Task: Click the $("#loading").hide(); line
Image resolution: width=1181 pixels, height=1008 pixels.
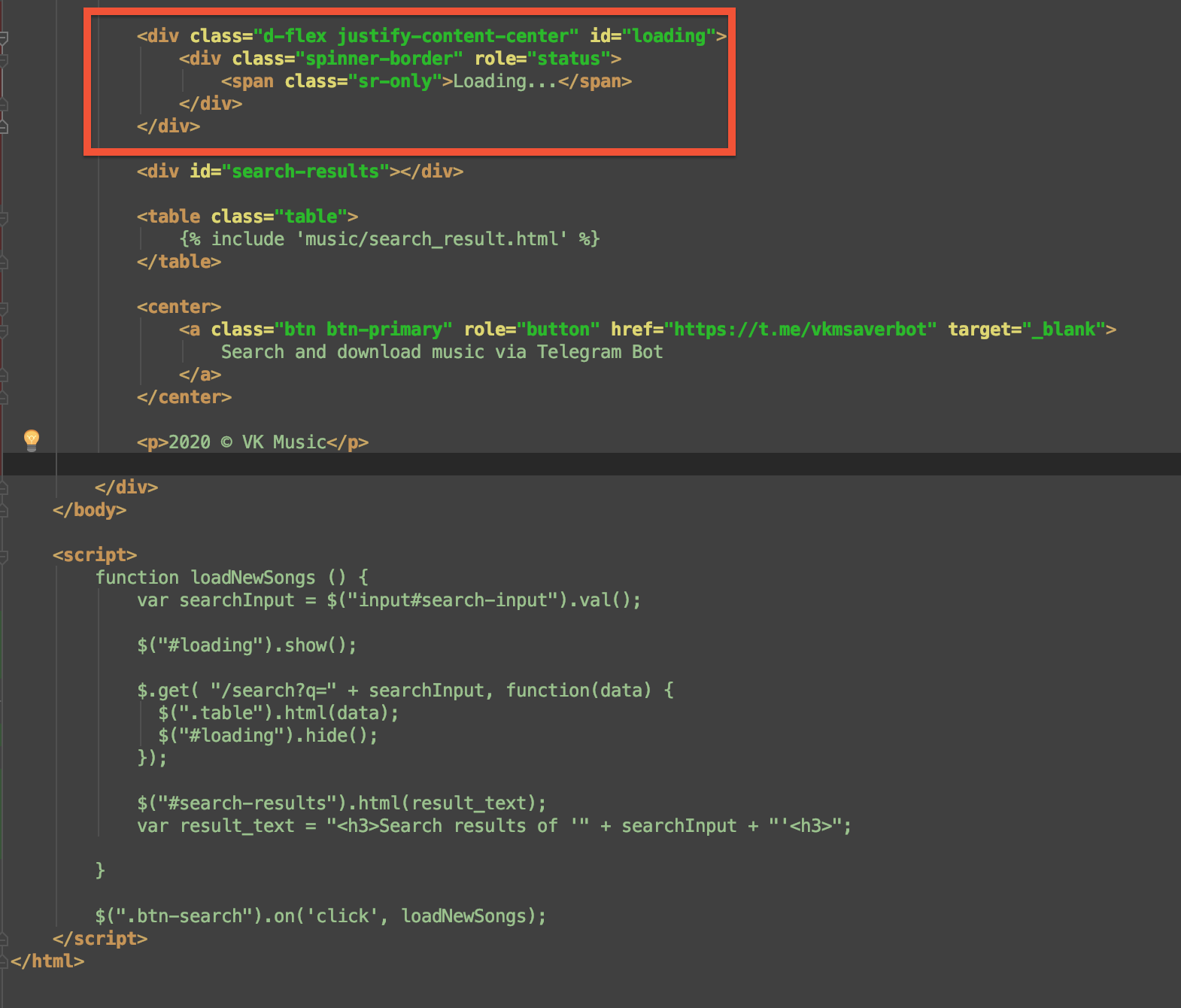Action: click(269, 736)
